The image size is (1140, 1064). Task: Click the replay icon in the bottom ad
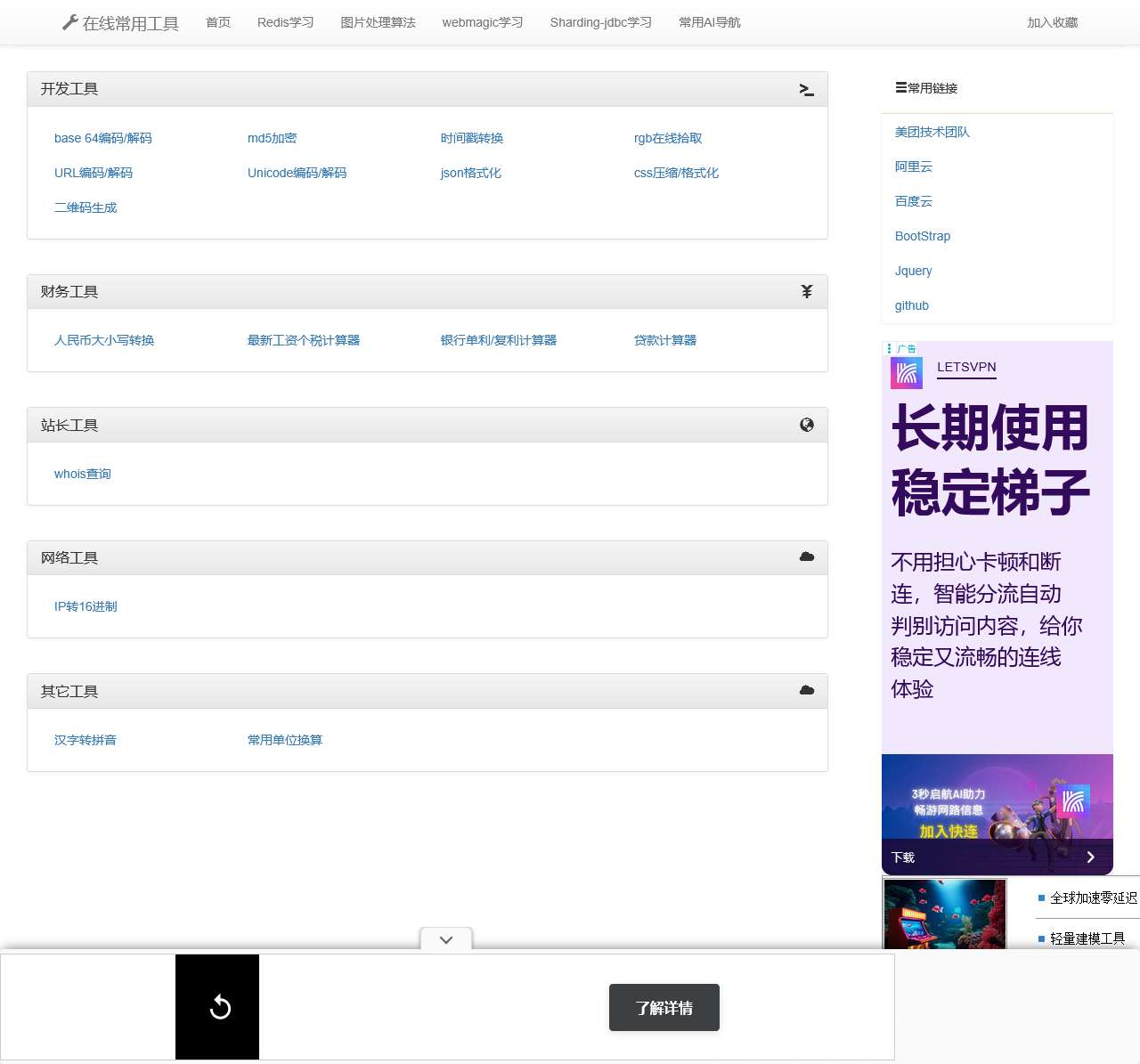pyautogui.click(x=218, y=1007)
